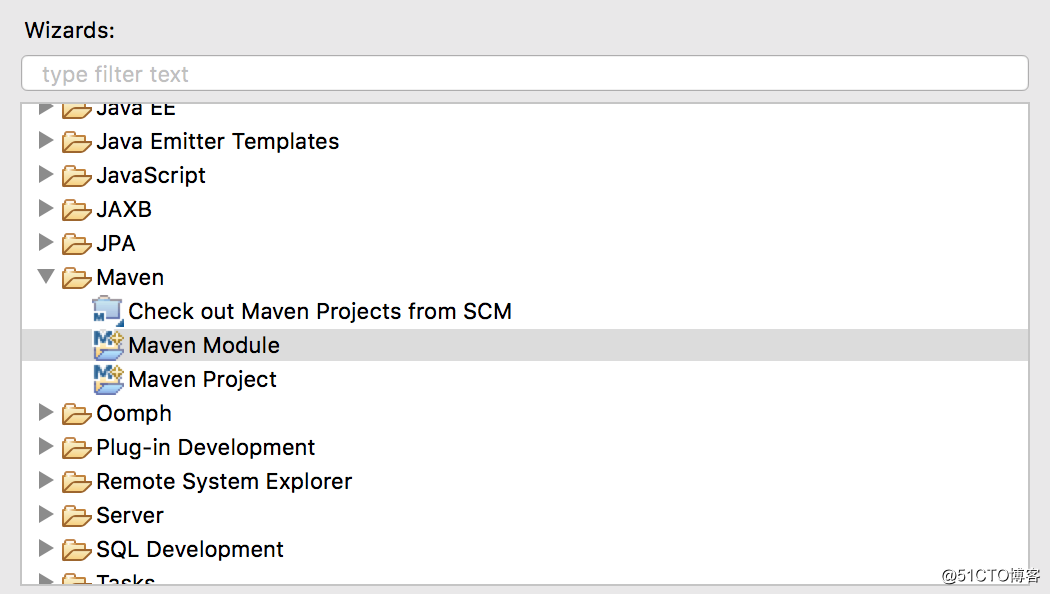Click the type filter text field
The width and height of the screenshot is (1050, 594).
click(x=525, y=73)
